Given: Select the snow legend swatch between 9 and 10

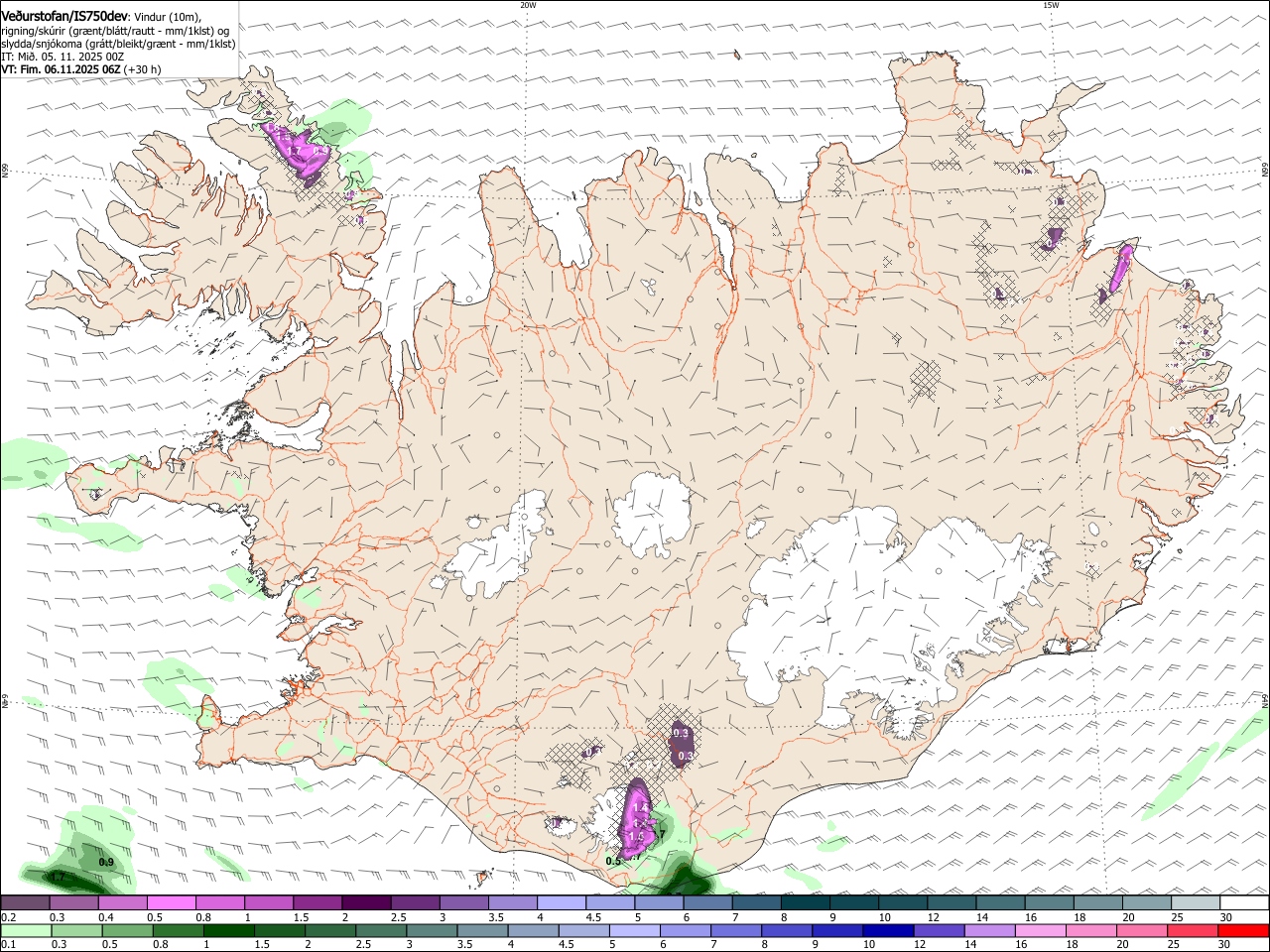Looking at the screenshot, I should pos(854,902).
